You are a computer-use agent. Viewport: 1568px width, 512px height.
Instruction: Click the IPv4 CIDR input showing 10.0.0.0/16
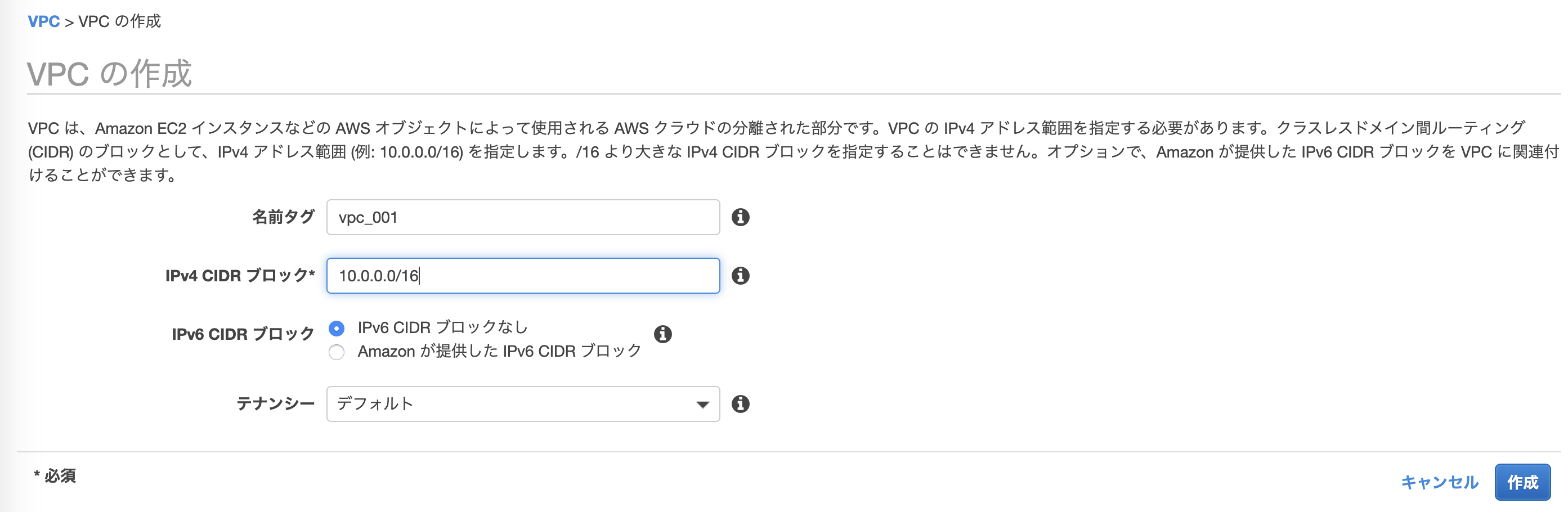click(522, 276)
